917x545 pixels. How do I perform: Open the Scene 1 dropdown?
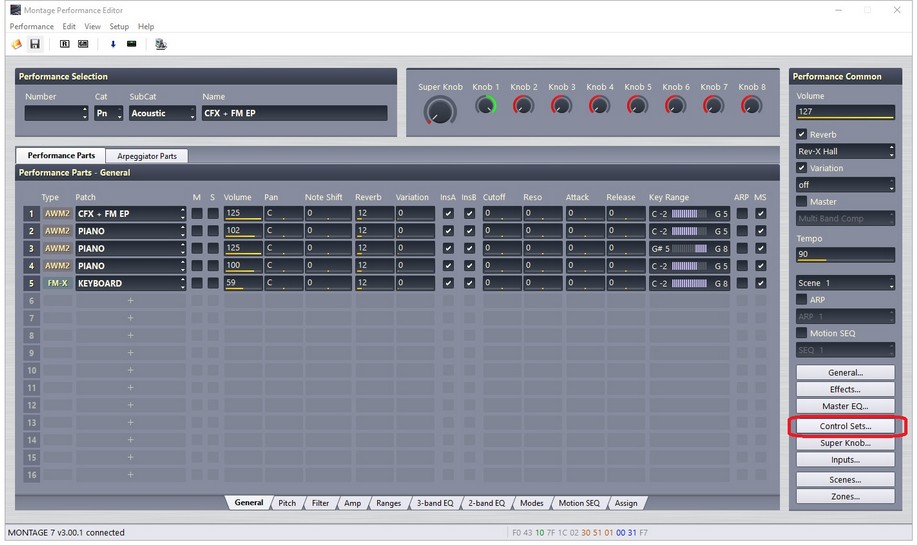(845, 283)
